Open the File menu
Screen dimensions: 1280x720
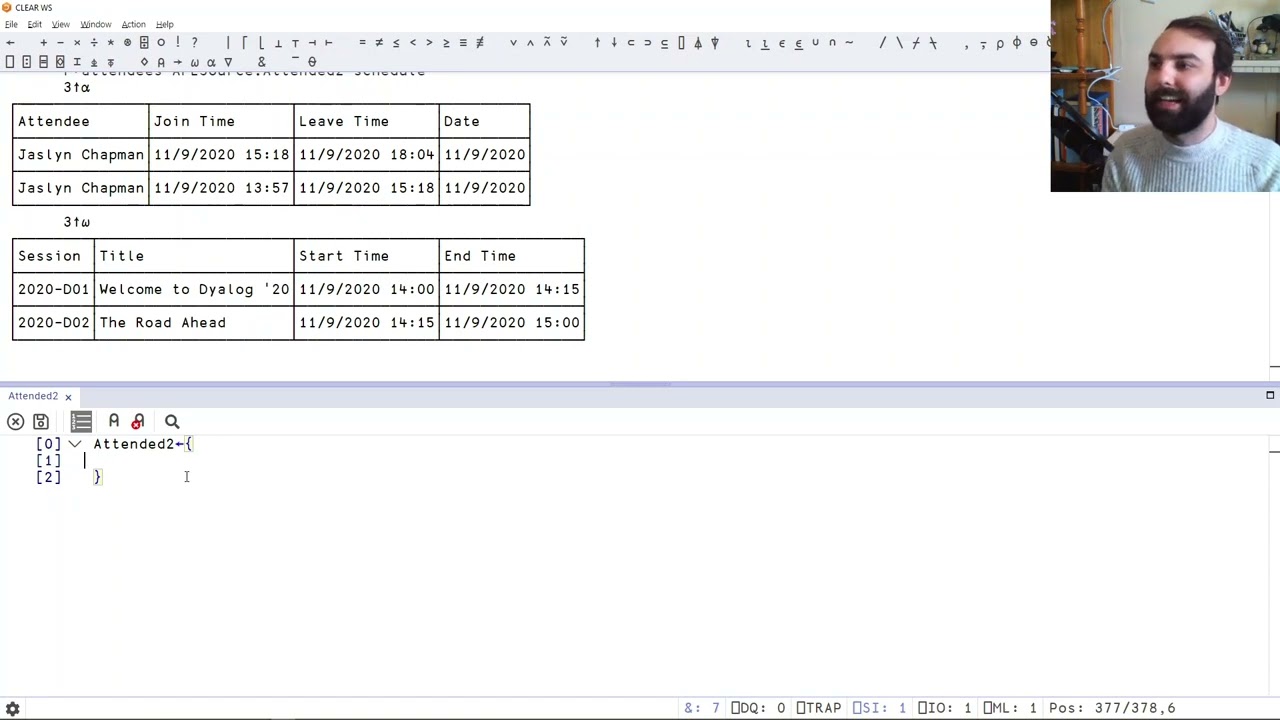click(11, 24)
